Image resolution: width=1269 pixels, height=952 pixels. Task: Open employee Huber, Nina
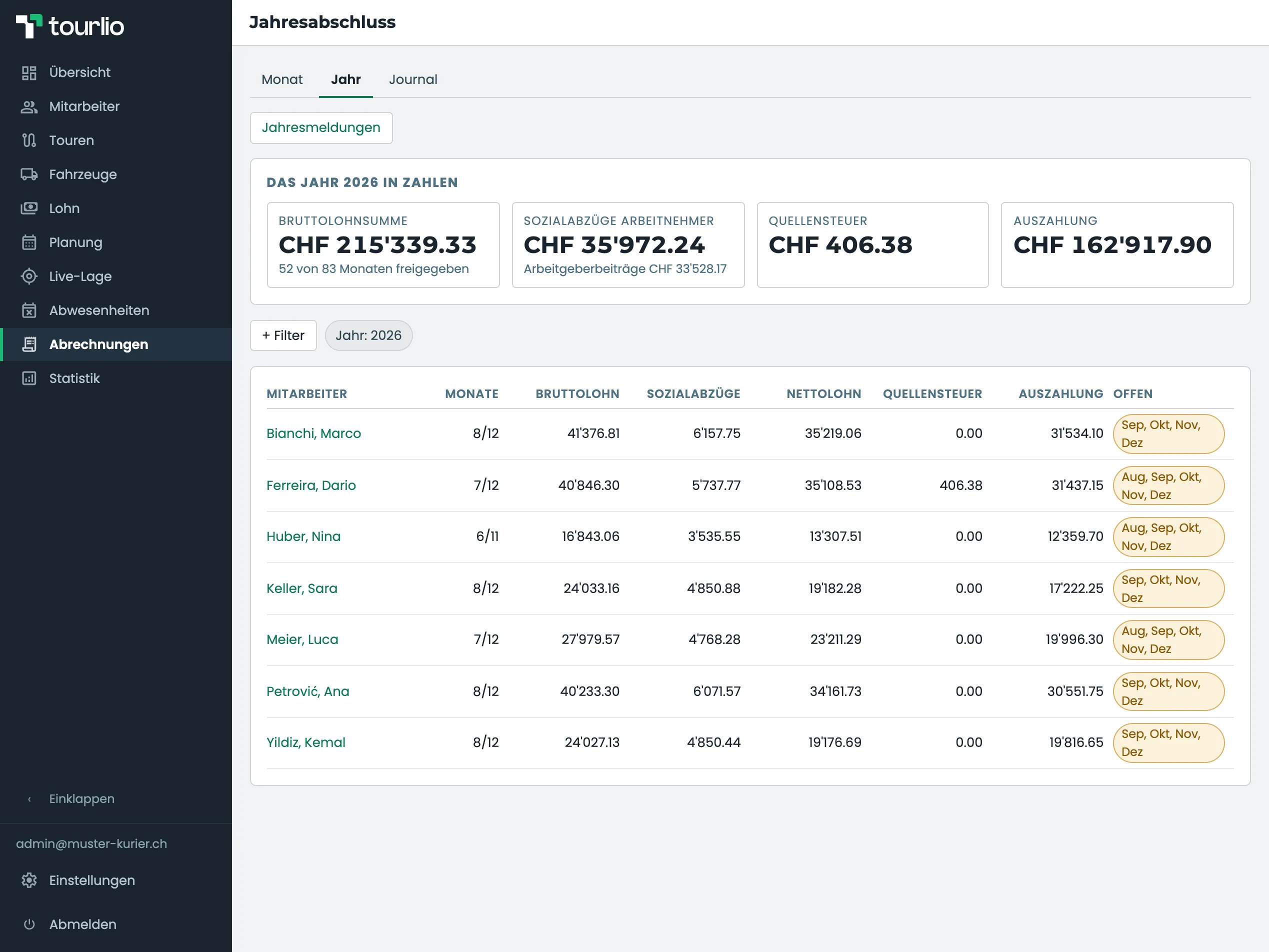(x=303, y=536)
